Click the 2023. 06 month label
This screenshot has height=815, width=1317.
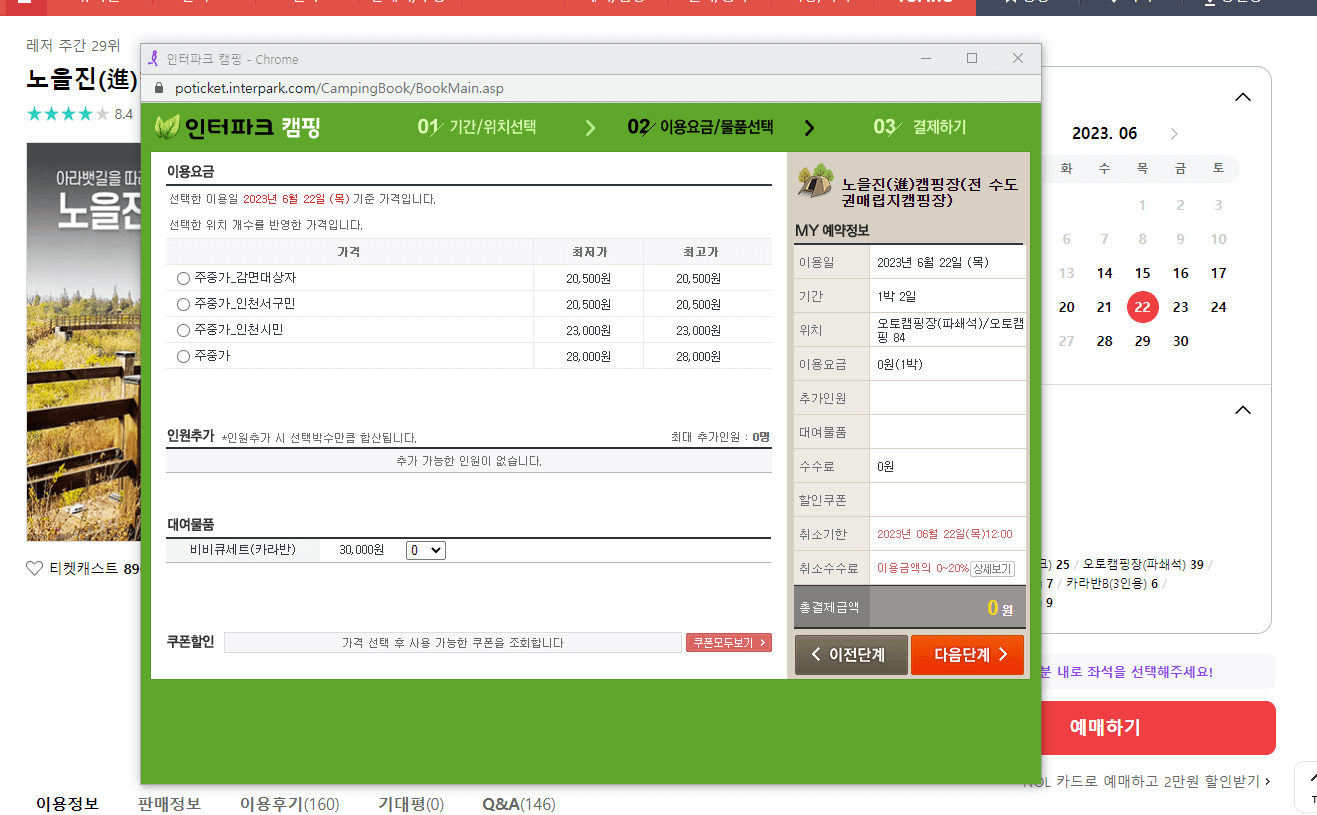click(x=1104, y=134)
